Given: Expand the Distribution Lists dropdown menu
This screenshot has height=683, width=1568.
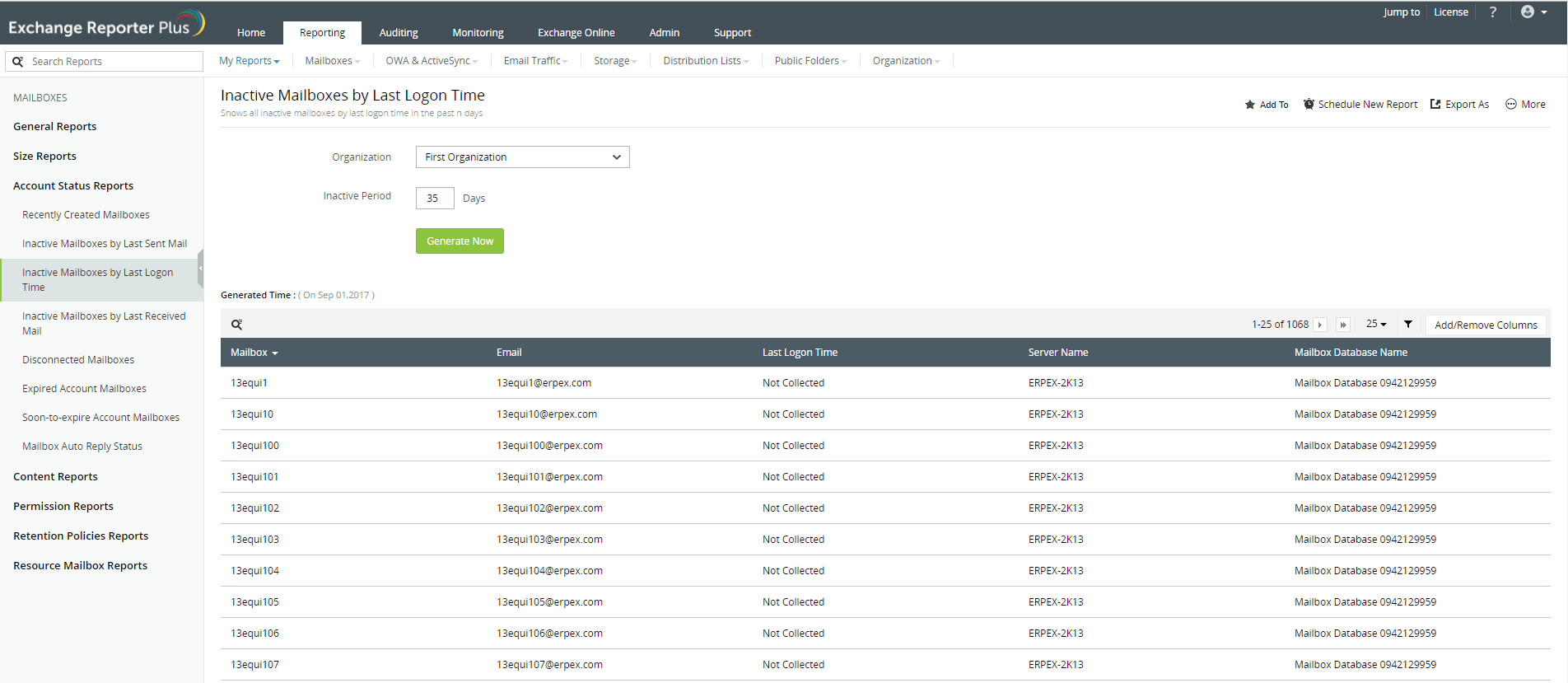Looking at the screenshot, I should [706, 61].
